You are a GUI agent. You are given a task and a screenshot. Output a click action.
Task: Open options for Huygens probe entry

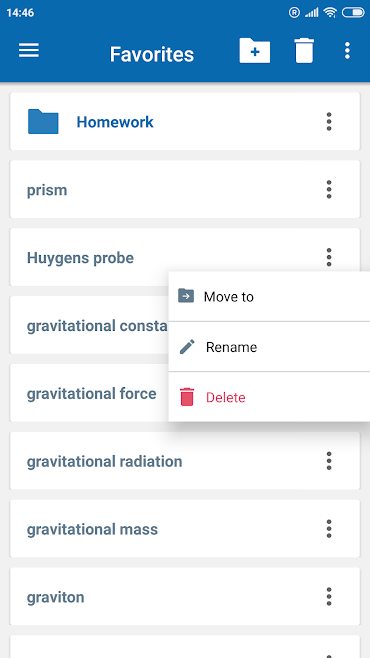(x=329, y=257)
